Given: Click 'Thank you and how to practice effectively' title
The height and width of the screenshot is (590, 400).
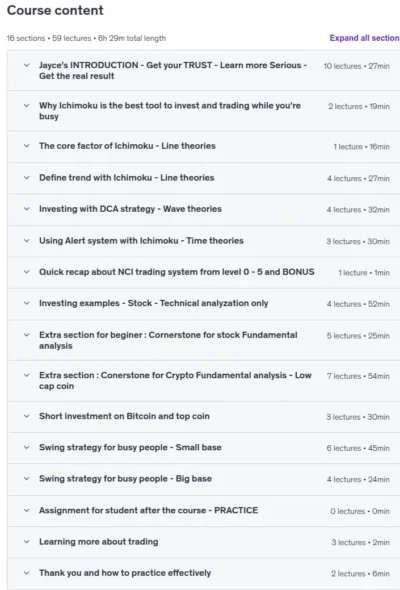Looking at the screenshot, I should point(125,573).
